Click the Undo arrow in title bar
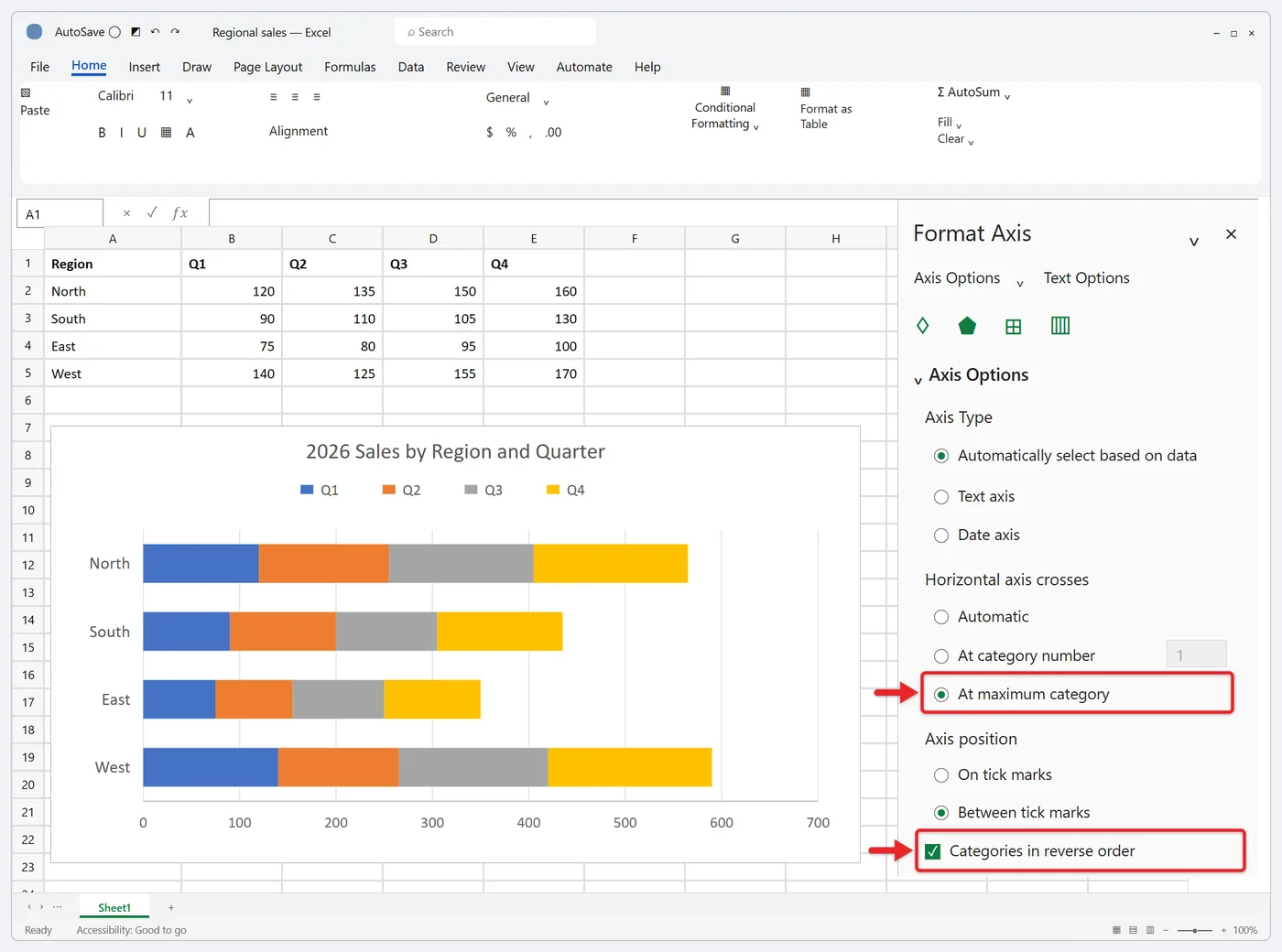1282x952 pixels. pos(155,32)
